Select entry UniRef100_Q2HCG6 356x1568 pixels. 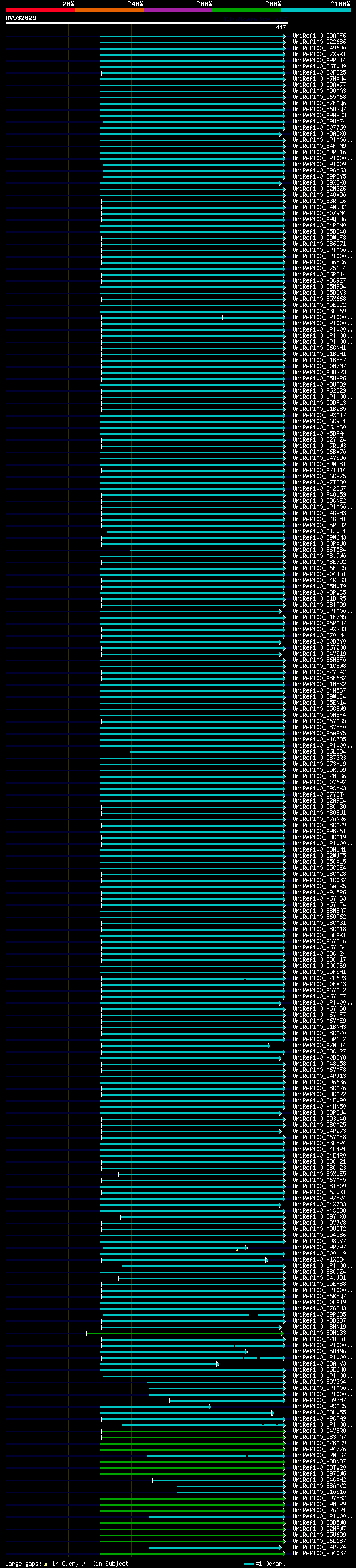point(319,776)
